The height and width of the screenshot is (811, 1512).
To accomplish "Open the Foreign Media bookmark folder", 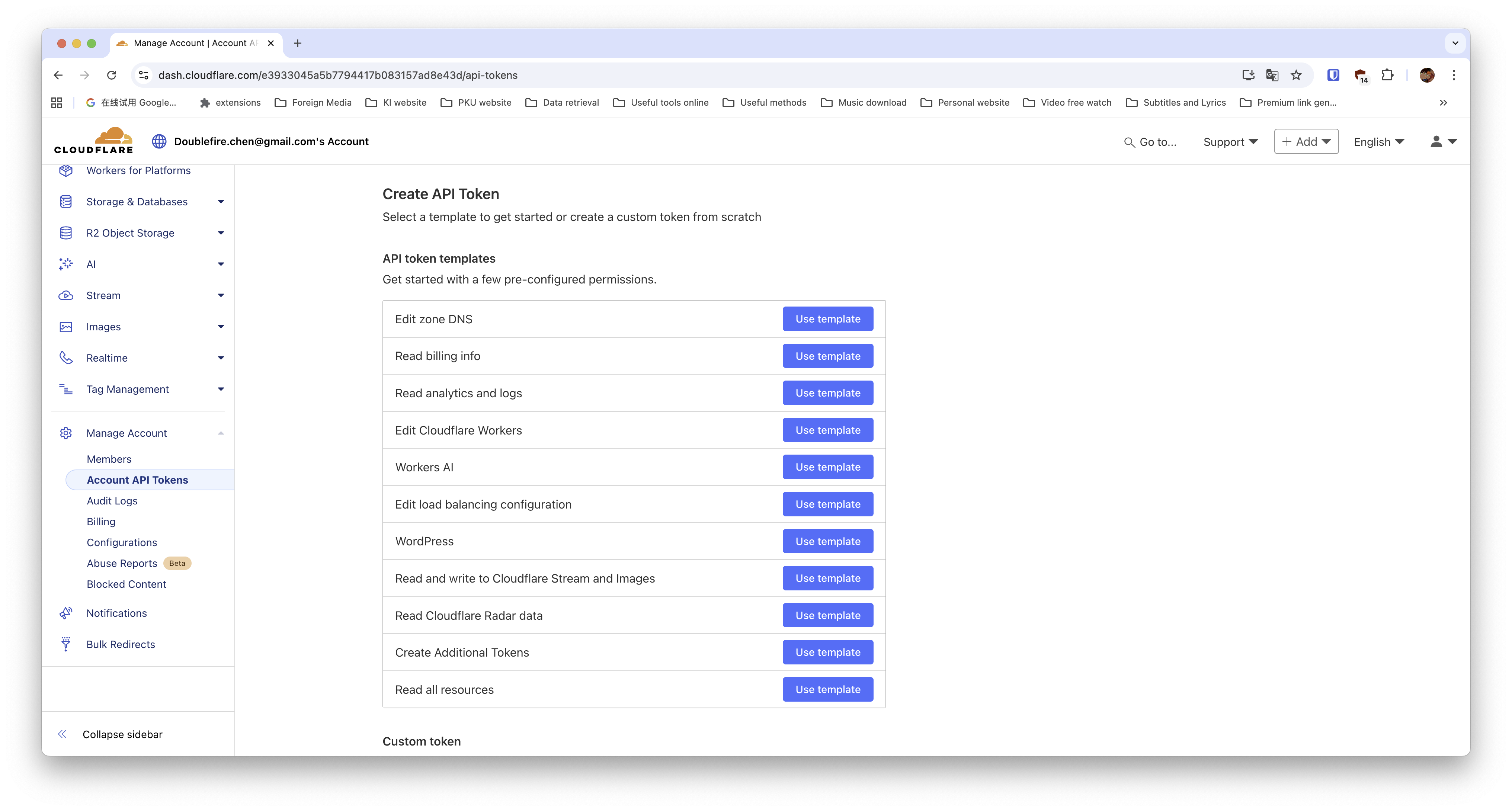I will 313,103.
